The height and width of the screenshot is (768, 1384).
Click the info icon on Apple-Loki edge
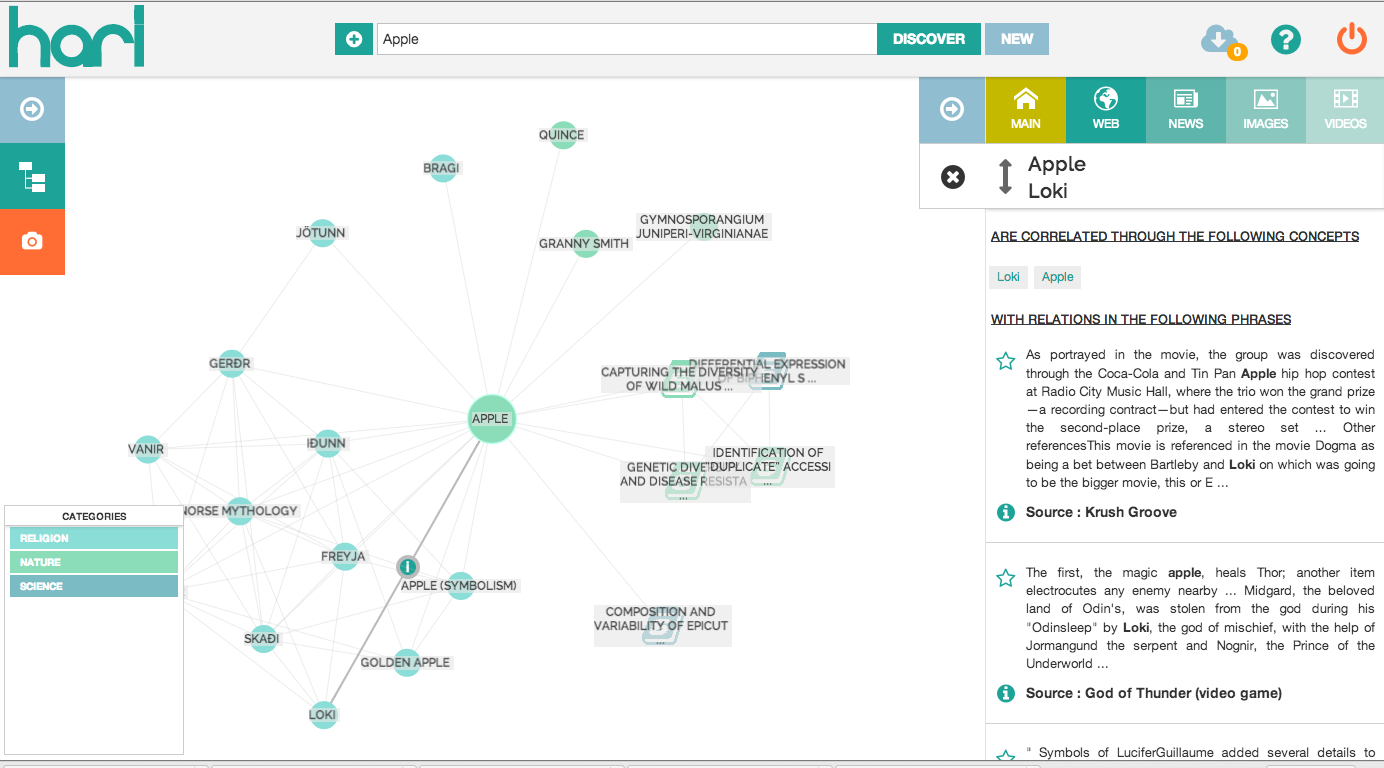click(x=408, y=567)
